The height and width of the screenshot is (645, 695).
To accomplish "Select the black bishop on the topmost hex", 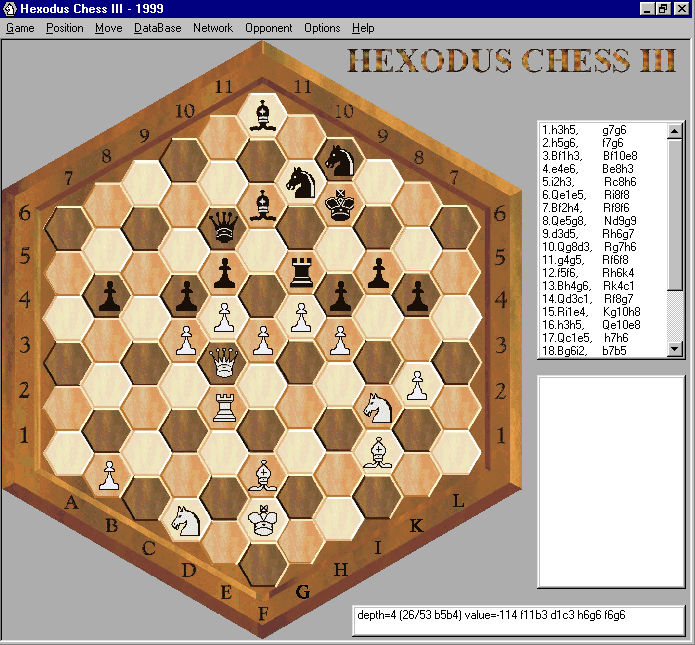I will coord(262,115).
